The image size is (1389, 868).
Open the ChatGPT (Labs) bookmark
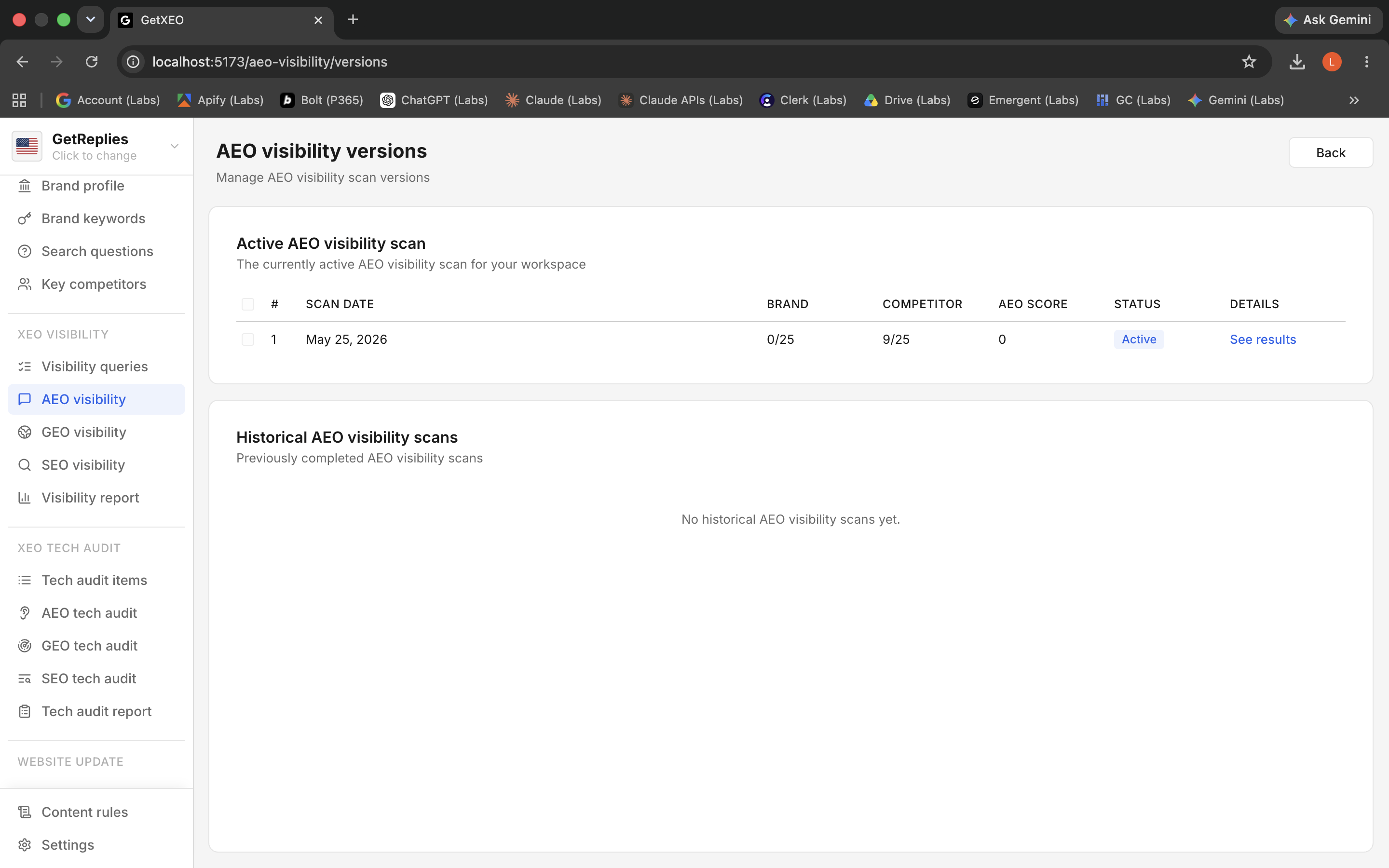click(434, 100)
